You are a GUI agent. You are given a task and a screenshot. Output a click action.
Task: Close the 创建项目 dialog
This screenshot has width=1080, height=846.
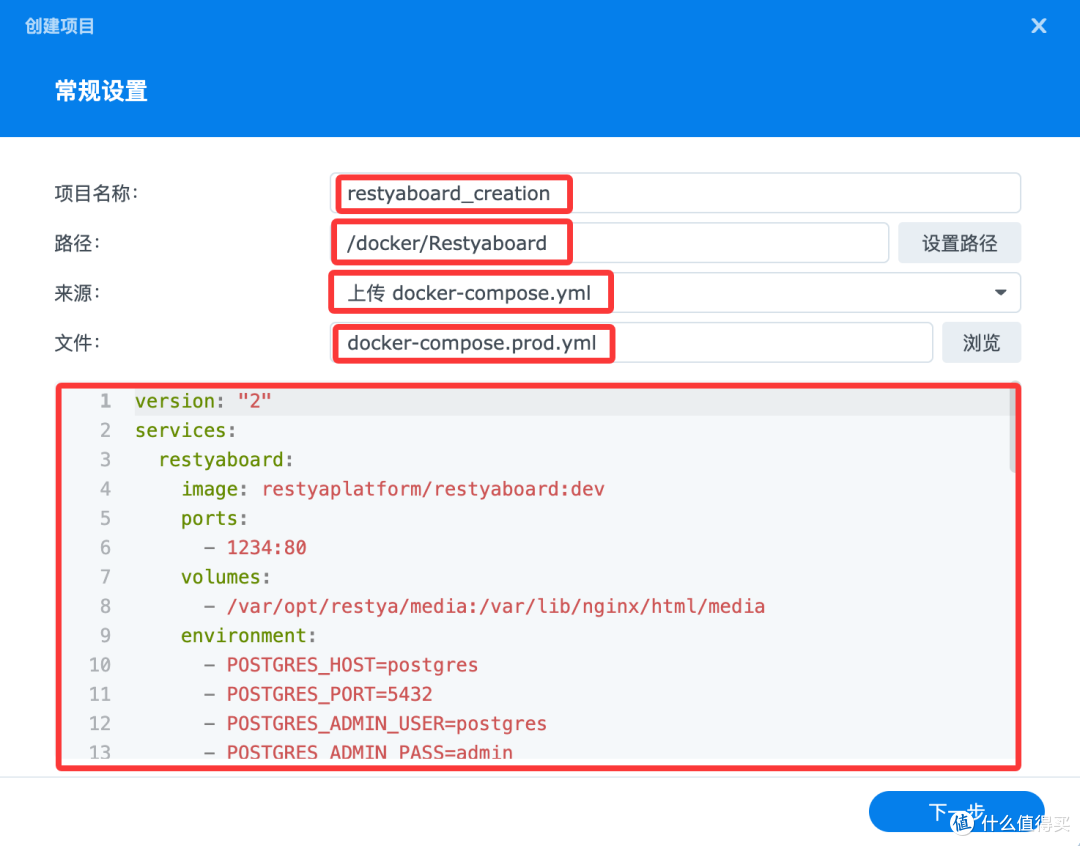[x=1038, y=26]
